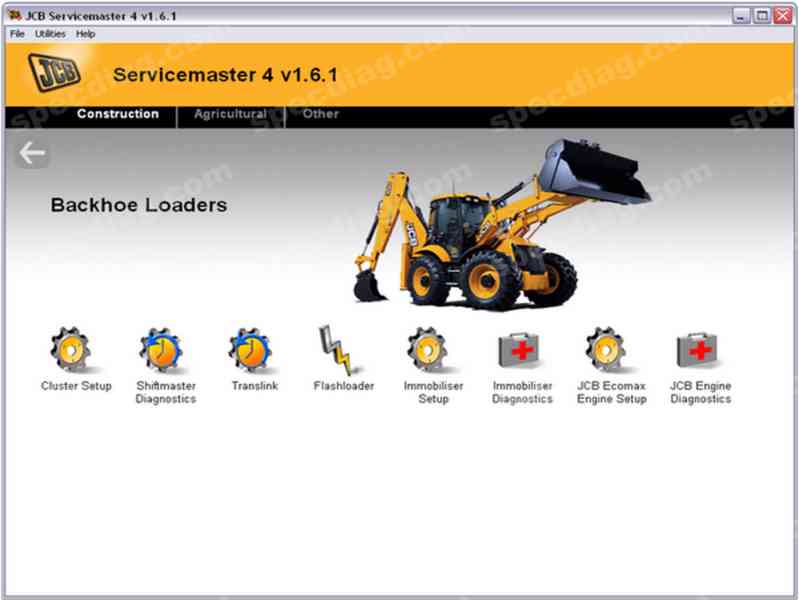Screen dimensions: 799x600
Task: Select the Construction tab
Action: (118, 114)
